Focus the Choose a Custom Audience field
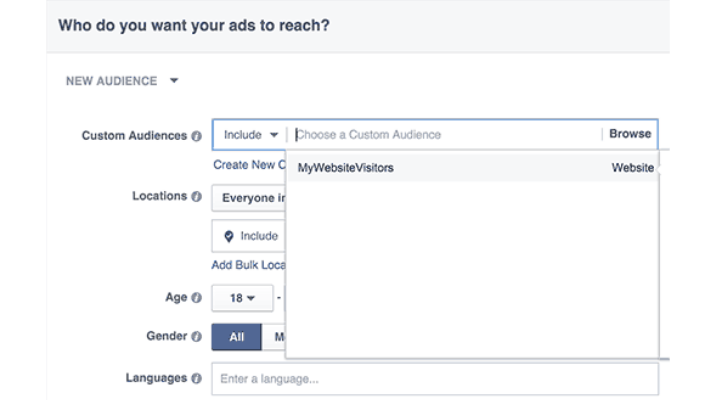The image size is (710, 400). coord(445,135)
